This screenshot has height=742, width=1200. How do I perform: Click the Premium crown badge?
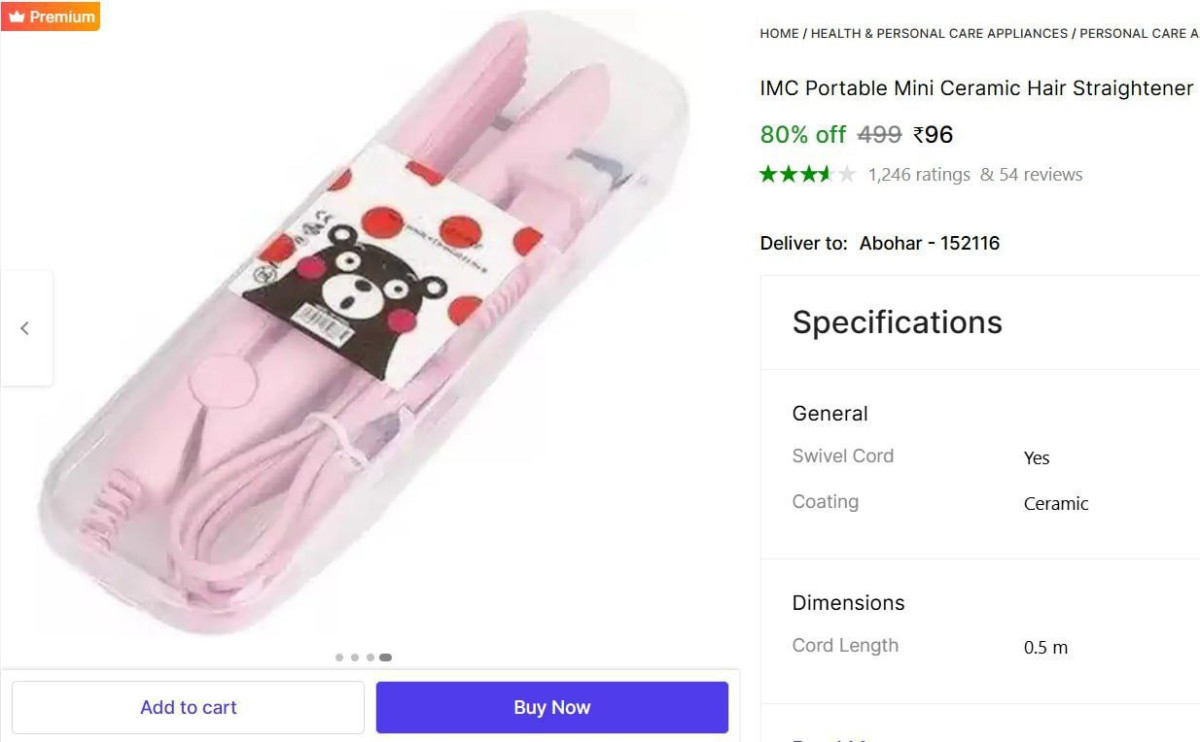[50, 17]
